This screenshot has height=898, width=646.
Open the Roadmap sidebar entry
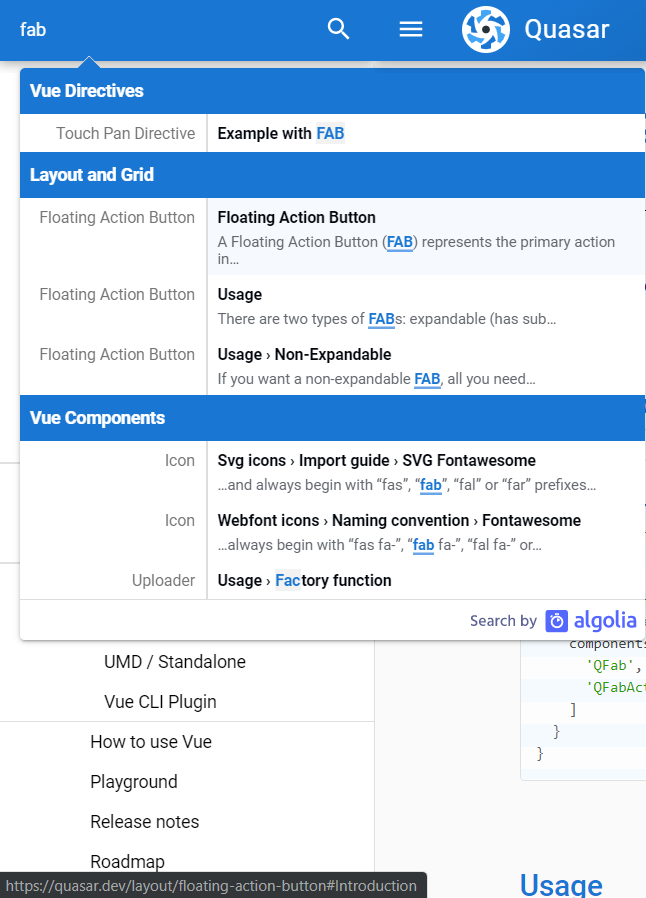[127, 861]
